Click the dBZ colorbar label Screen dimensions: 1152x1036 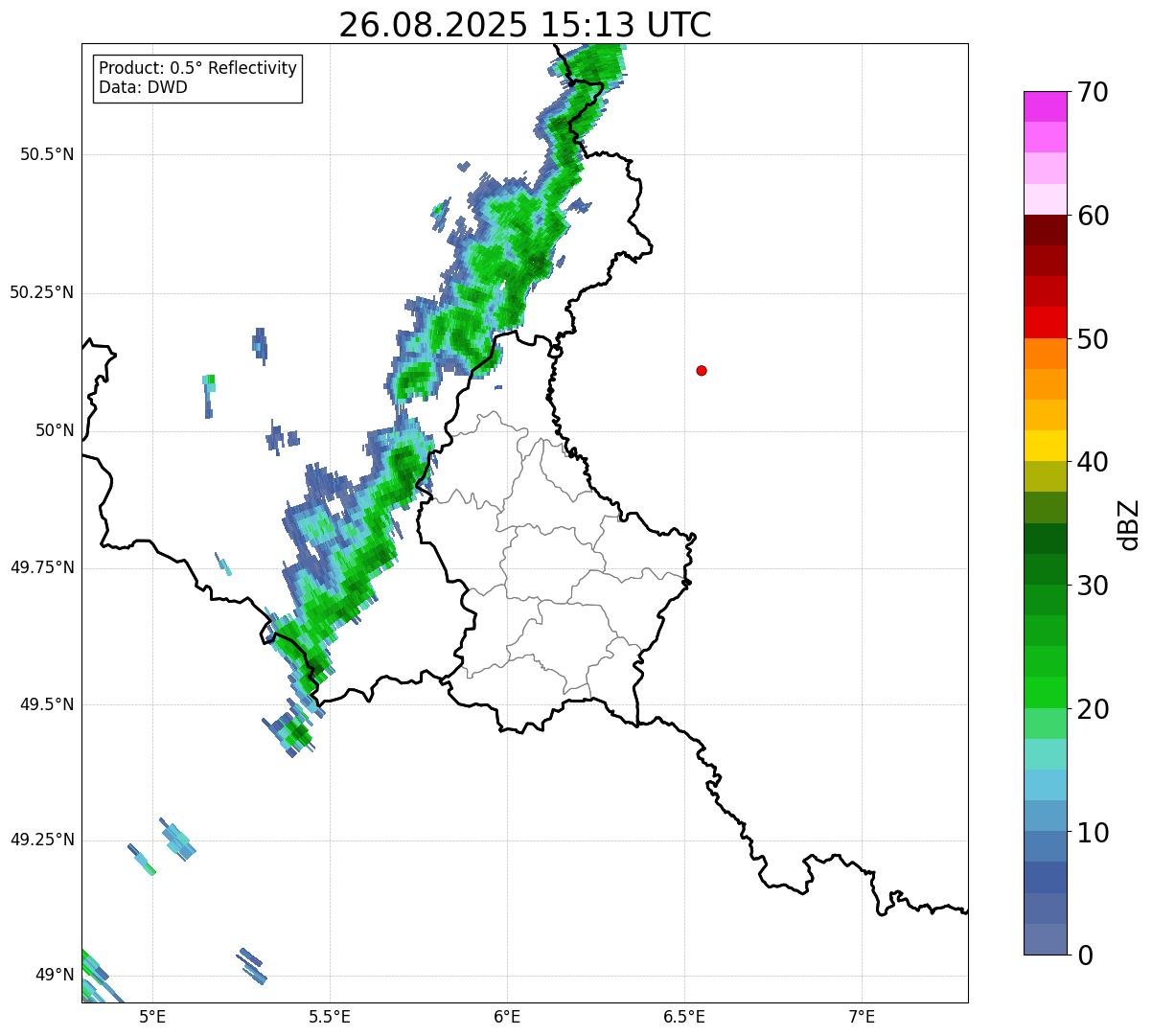(1129, 524)
